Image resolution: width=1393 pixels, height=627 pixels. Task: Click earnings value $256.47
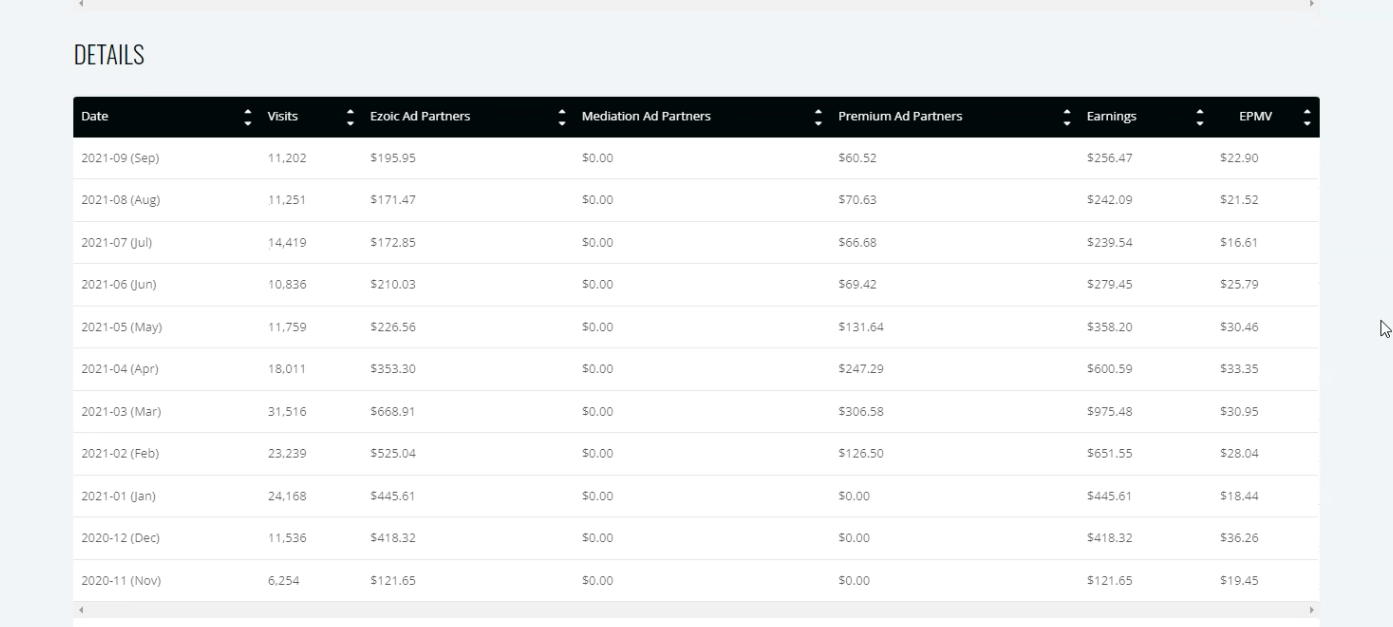pos(1109,158)
